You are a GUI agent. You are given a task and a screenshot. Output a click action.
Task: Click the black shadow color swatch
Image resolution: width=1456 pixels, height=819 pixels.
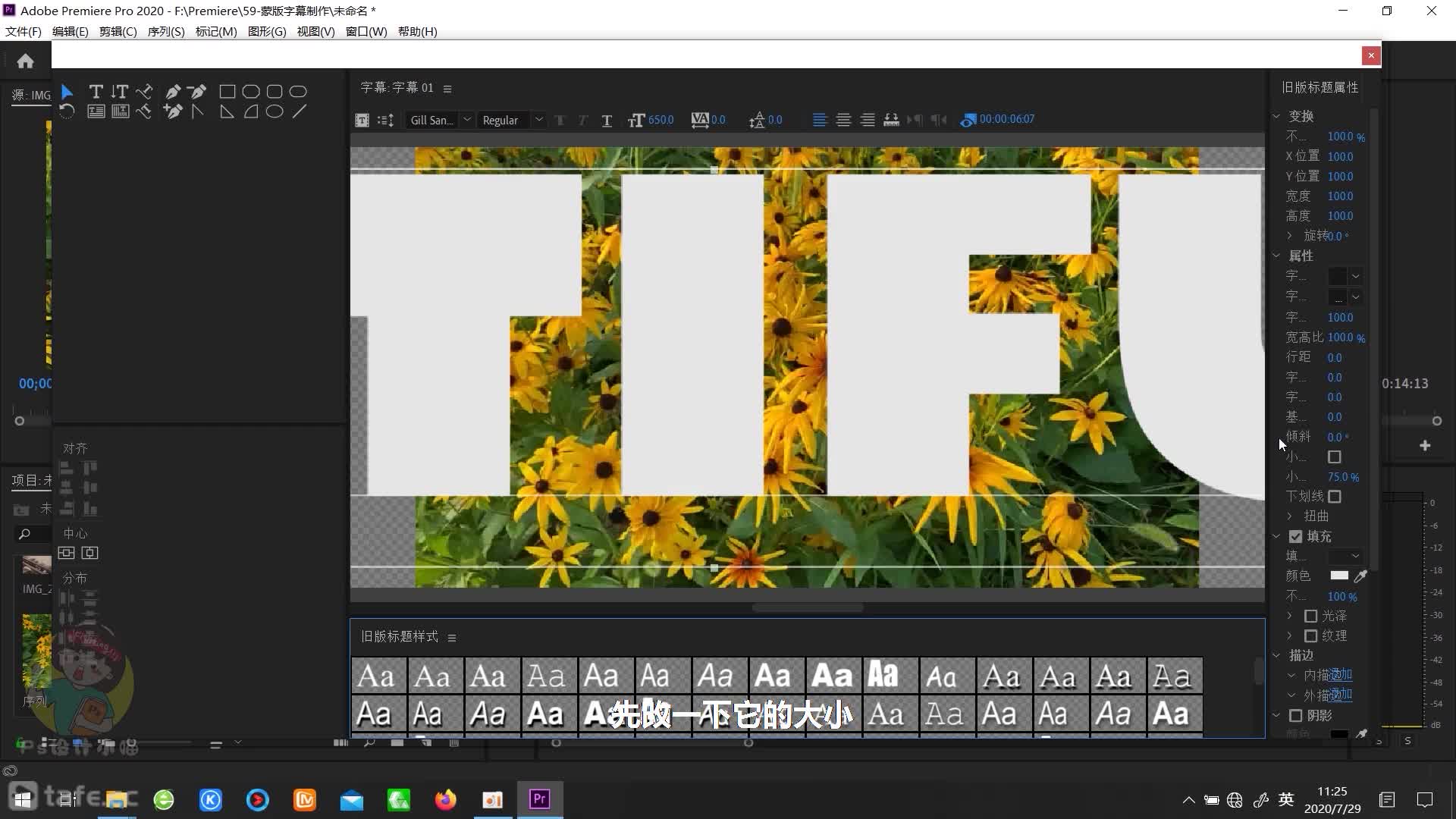1339,734
